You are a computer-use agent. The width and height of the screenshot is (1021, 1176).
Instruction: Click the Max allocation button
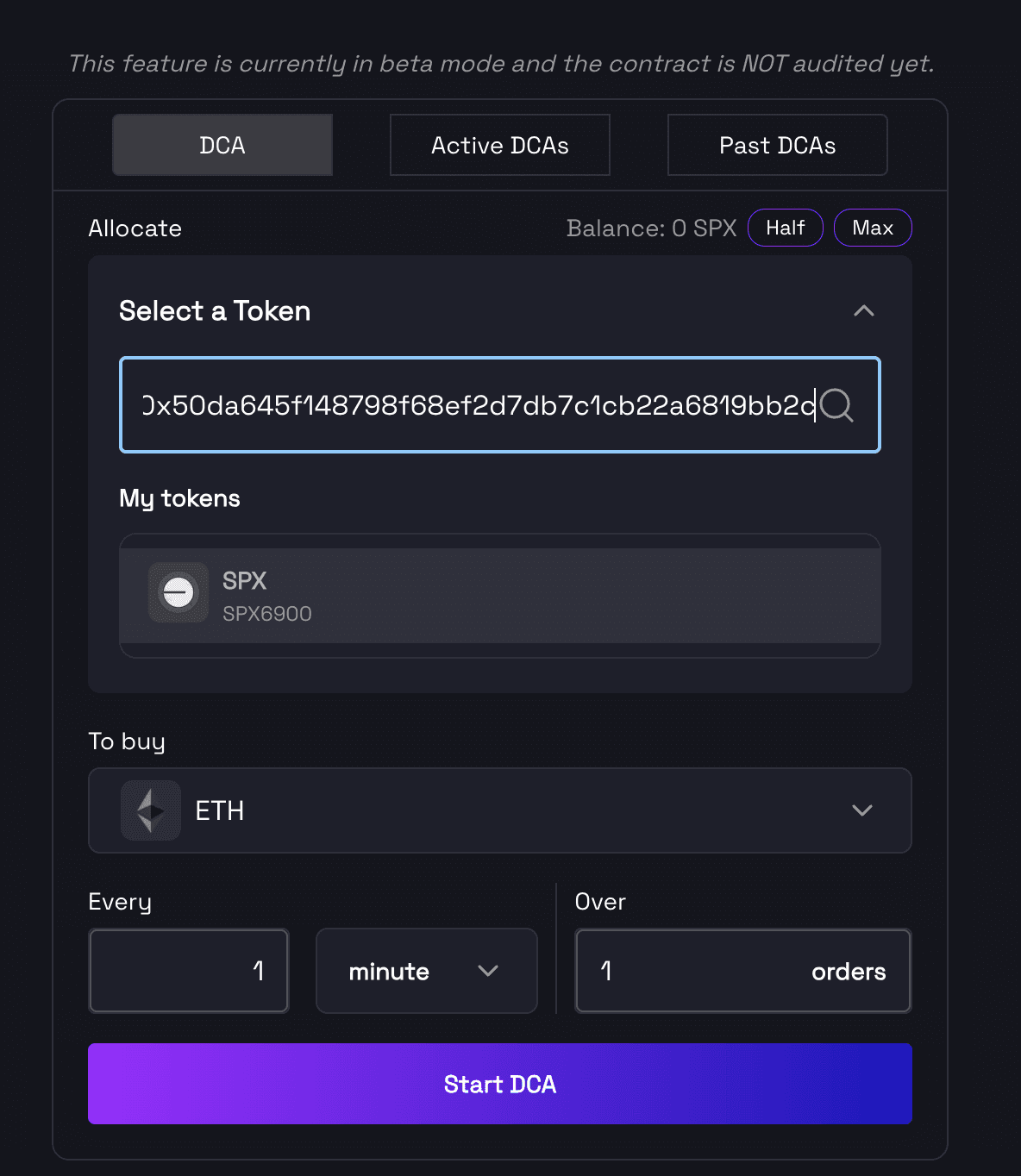click(x=873, y=228)
